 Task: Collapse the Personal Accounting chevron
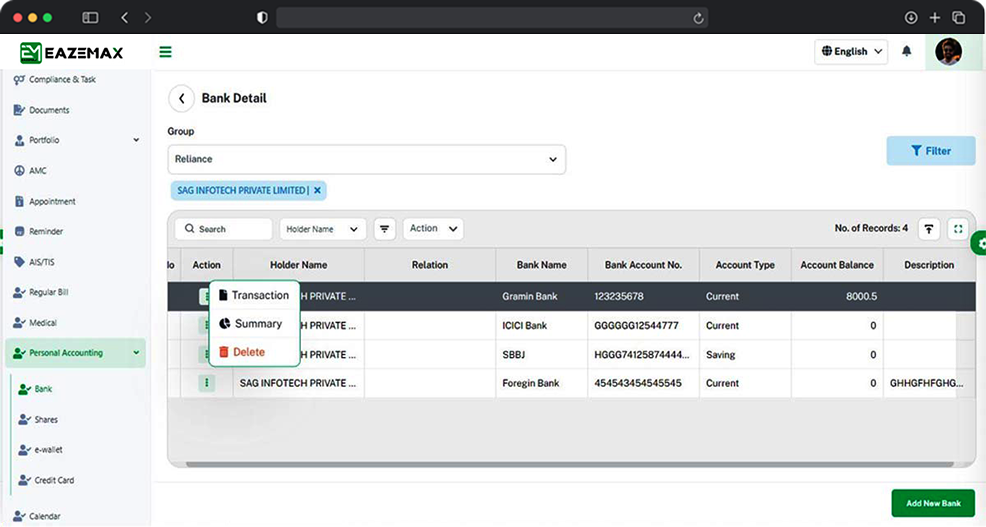pos(136,353)
